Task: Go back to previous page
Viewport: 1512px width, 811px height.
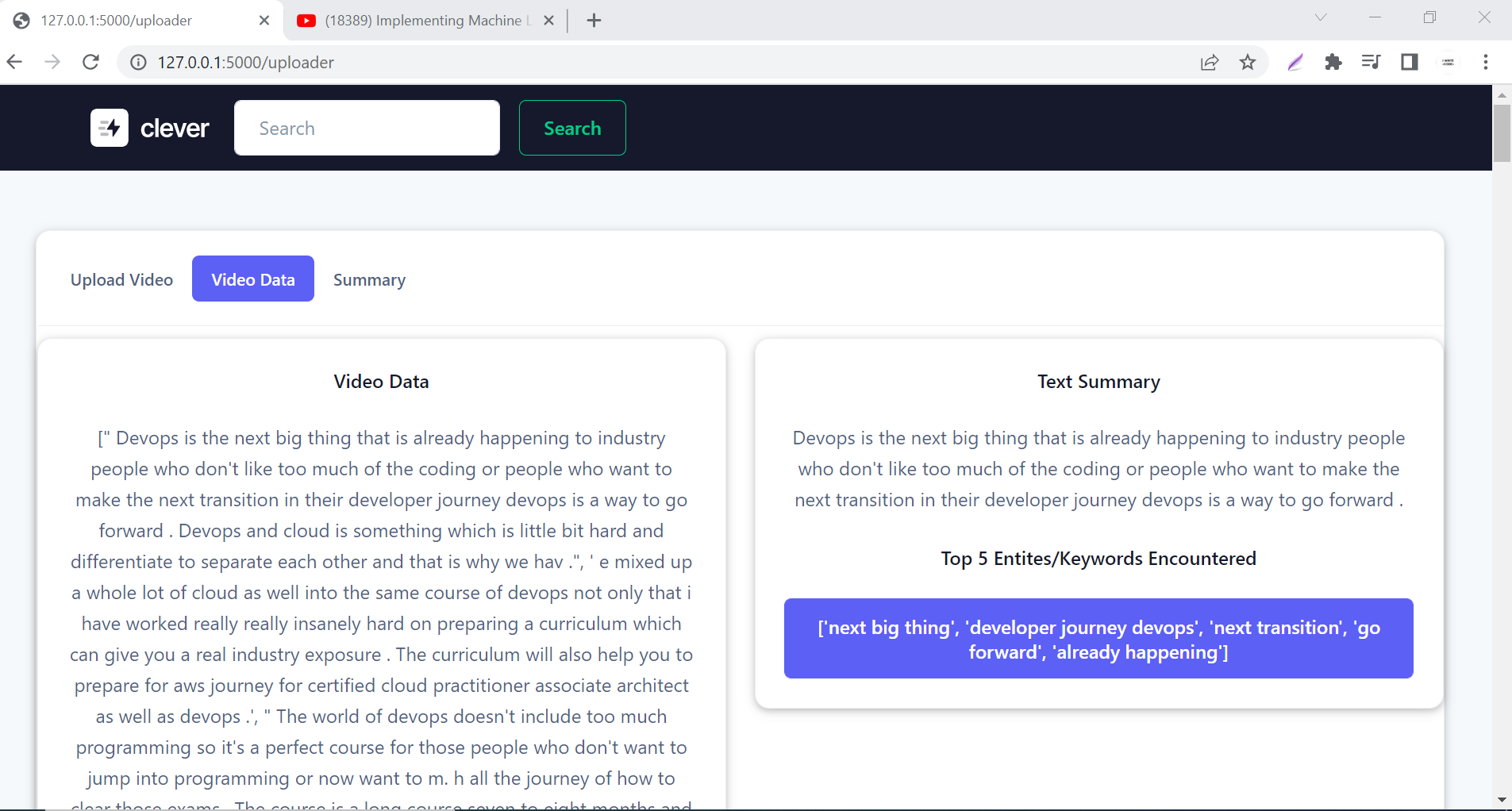Action: (15, 62)
